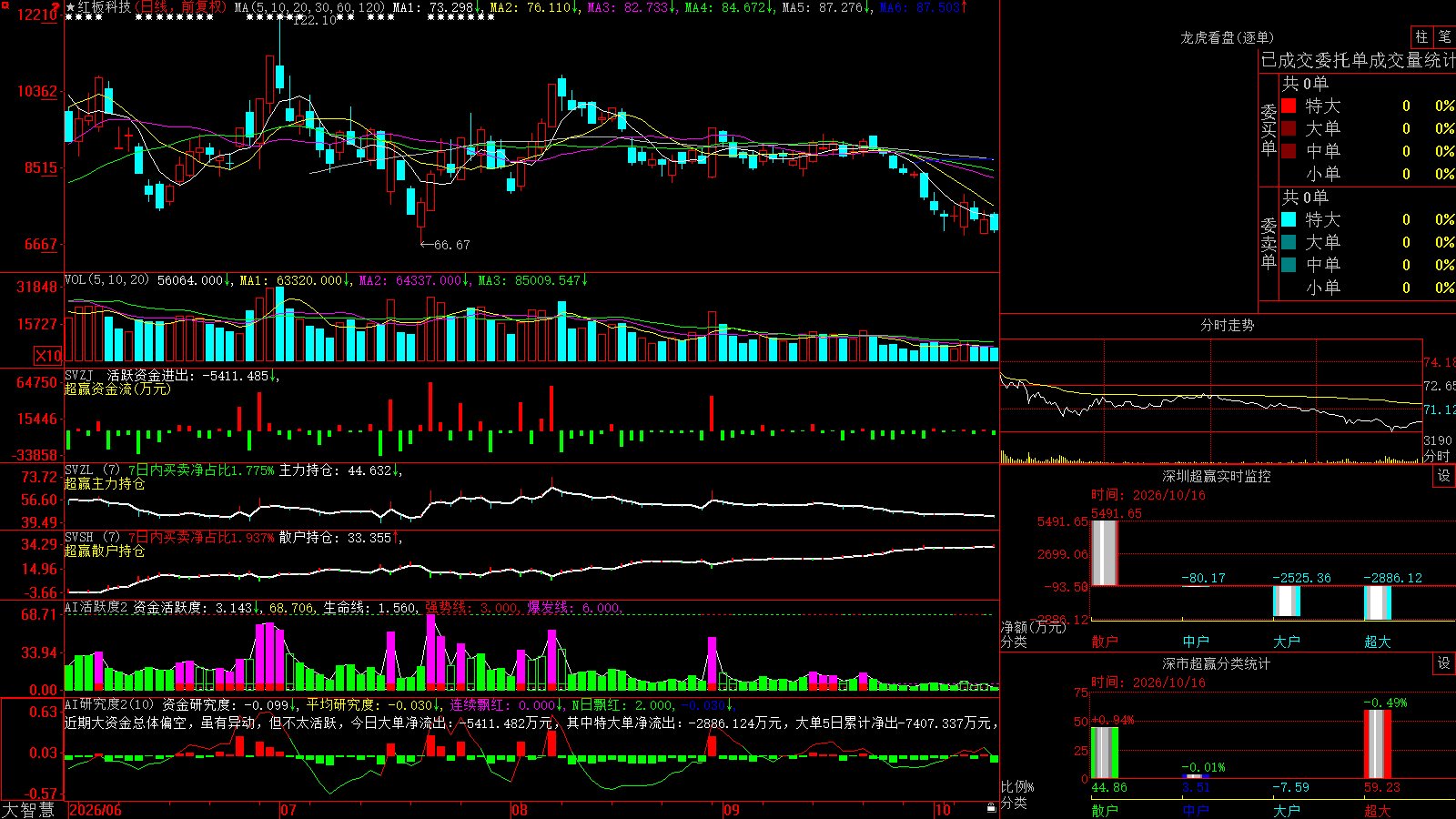Click the 大户 label in 深圳超赢实时监控
Image resolution: width=1456 pixels, height=819 pixels.
1287,642
